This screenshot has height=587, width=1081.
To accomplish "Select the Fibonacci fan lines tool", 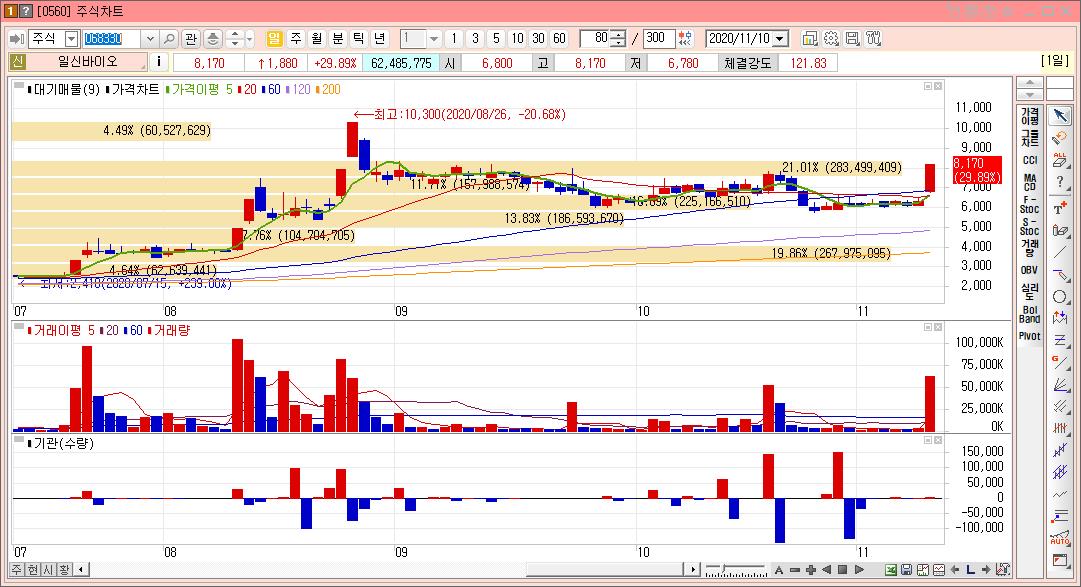I will [1060, 385].
